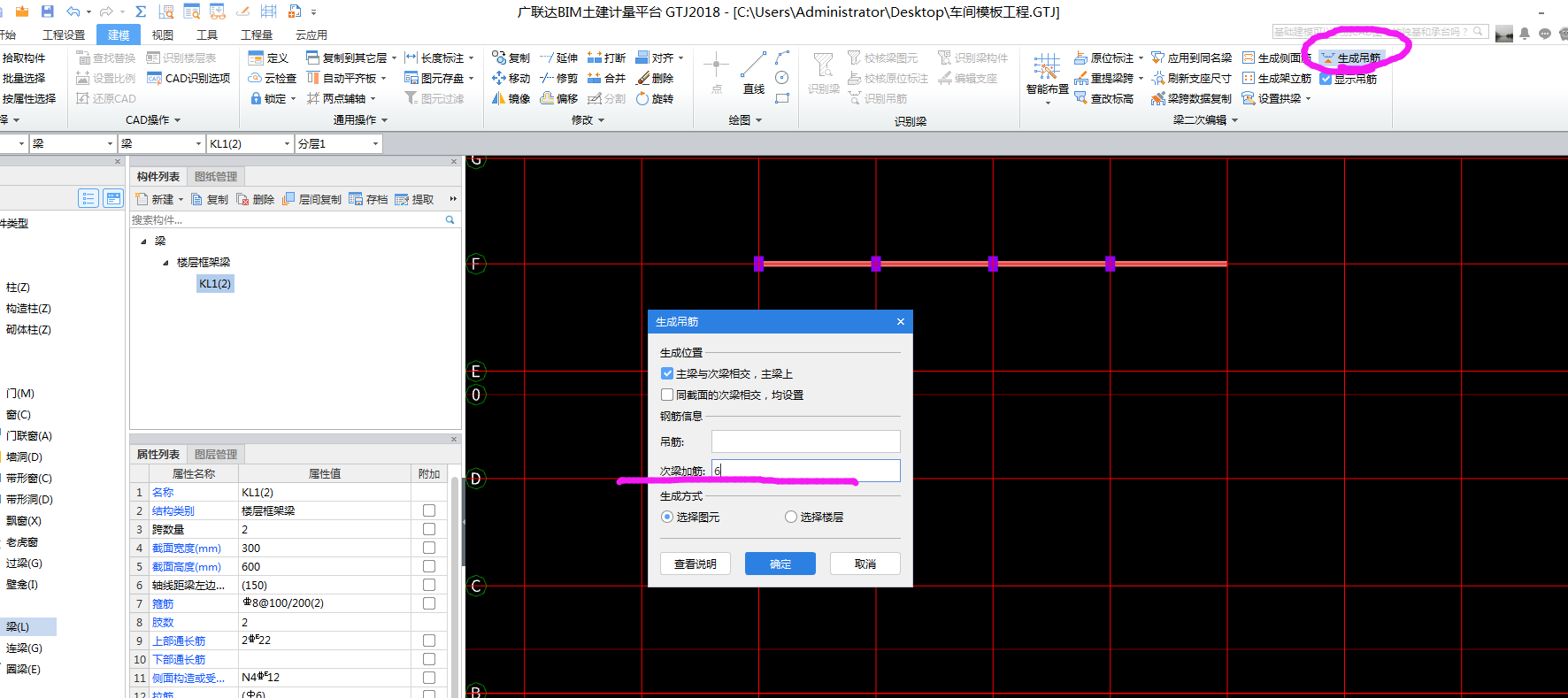Tick the 附加 checkbox for 箍筋 row

coord(429,603)
